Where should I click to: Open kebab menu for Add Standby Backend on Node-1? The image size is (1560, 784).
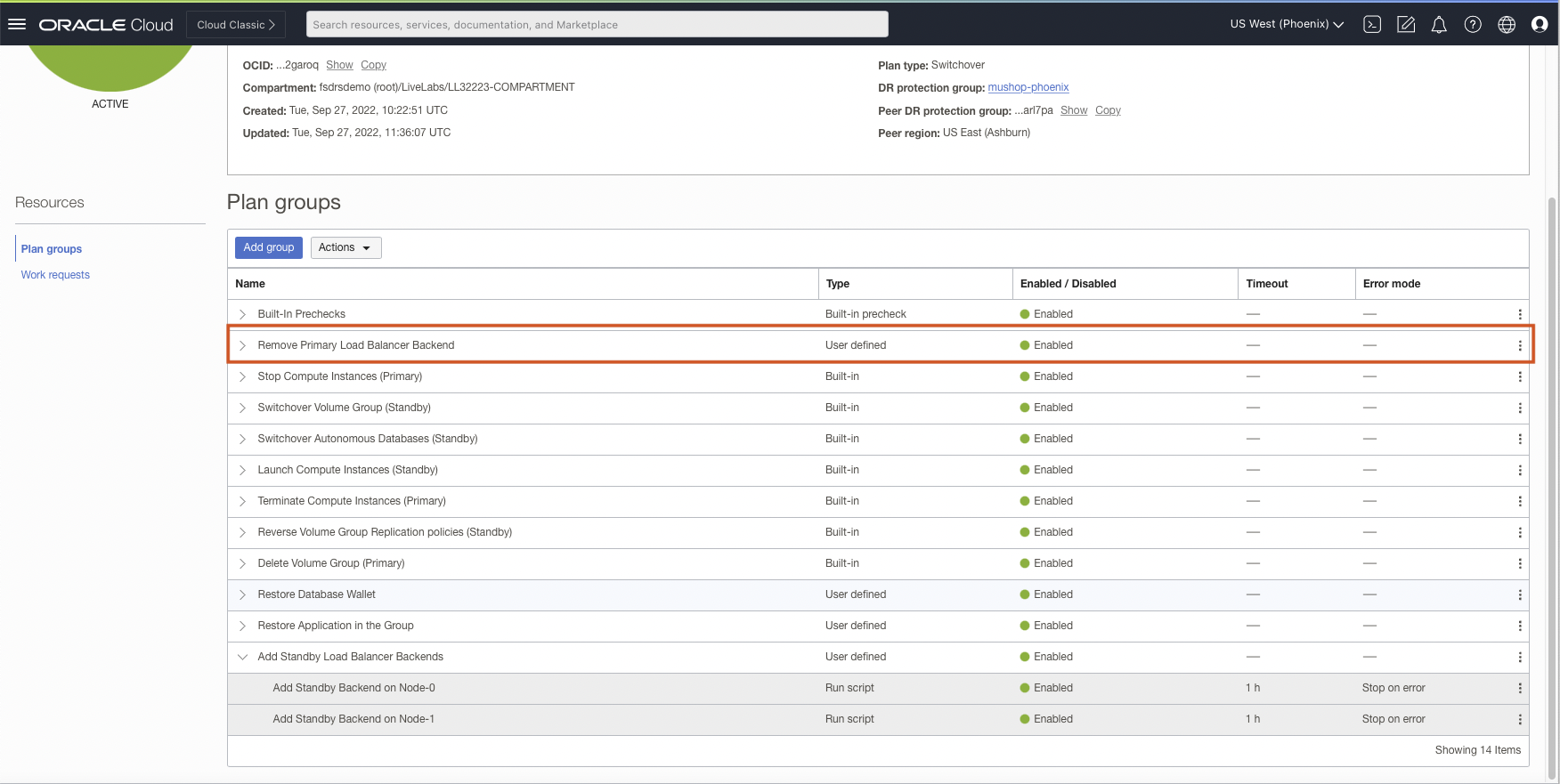coord(1519,719)
